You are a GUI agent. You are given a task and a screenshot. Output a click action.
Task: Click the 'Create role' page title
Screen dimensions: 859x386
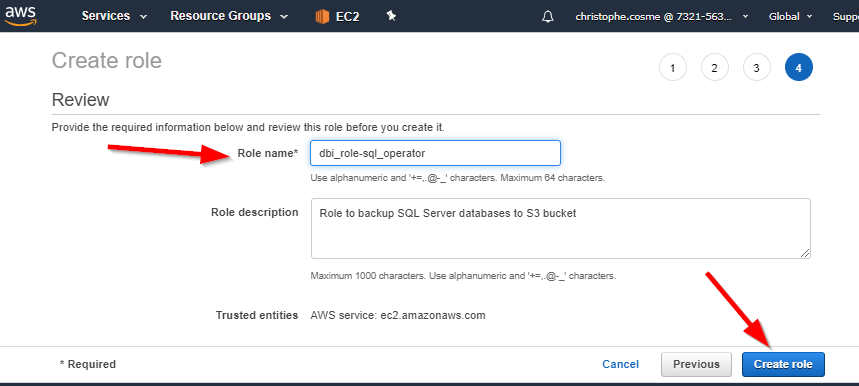click(107, 60)
